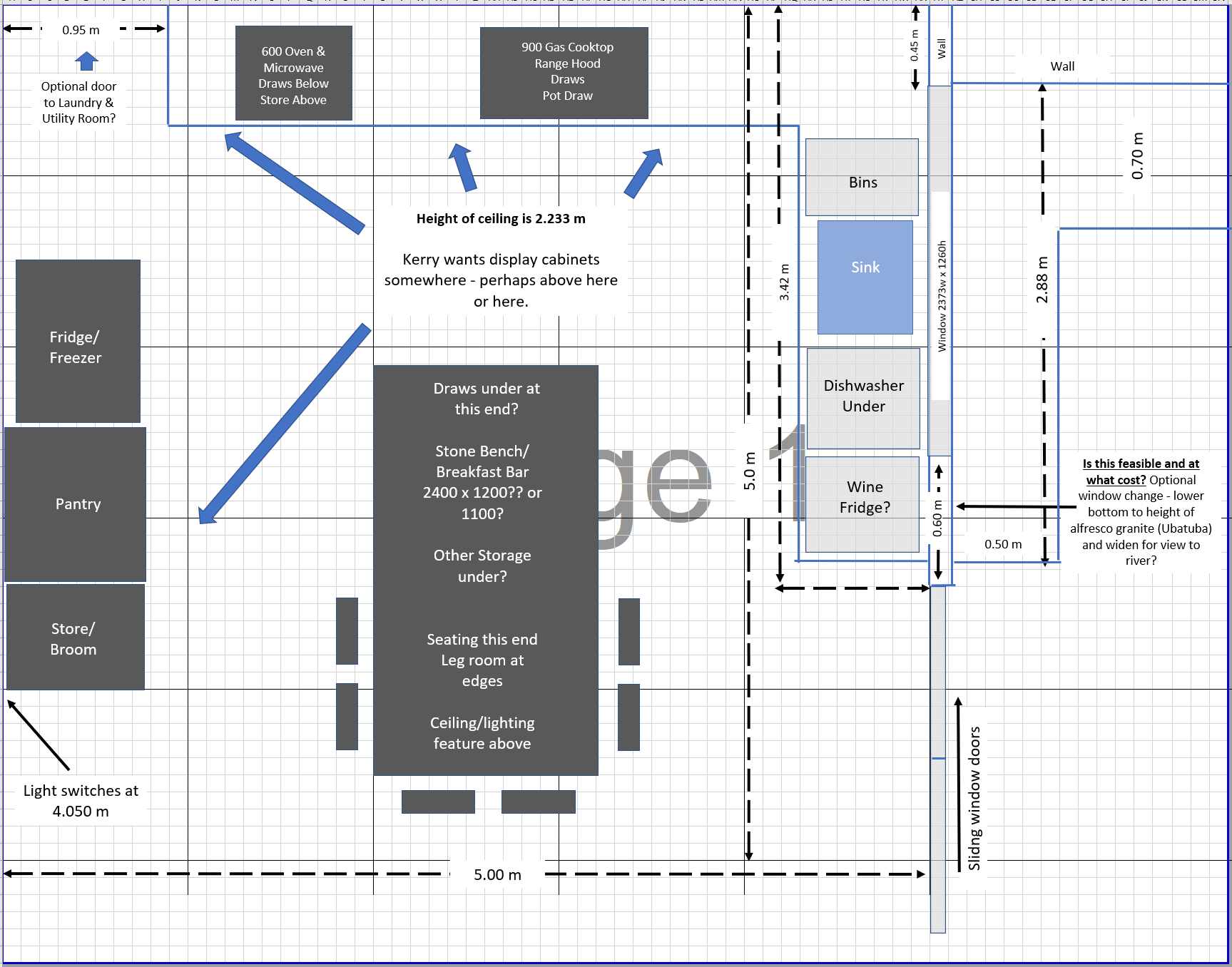Click the Wine Fridge? box

click(862, 504)
